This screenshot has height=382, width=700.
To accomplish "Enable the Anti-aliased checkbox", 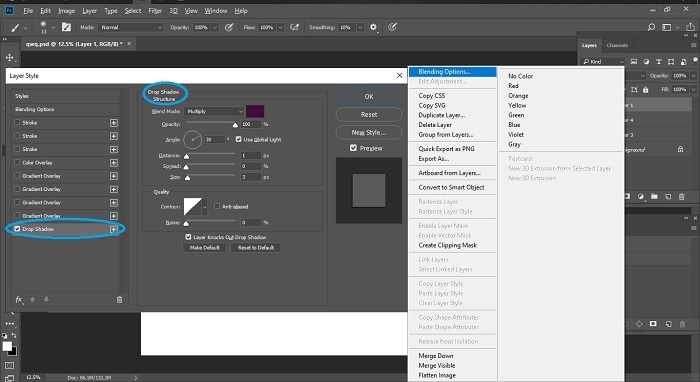I will [x=217, y=206].
